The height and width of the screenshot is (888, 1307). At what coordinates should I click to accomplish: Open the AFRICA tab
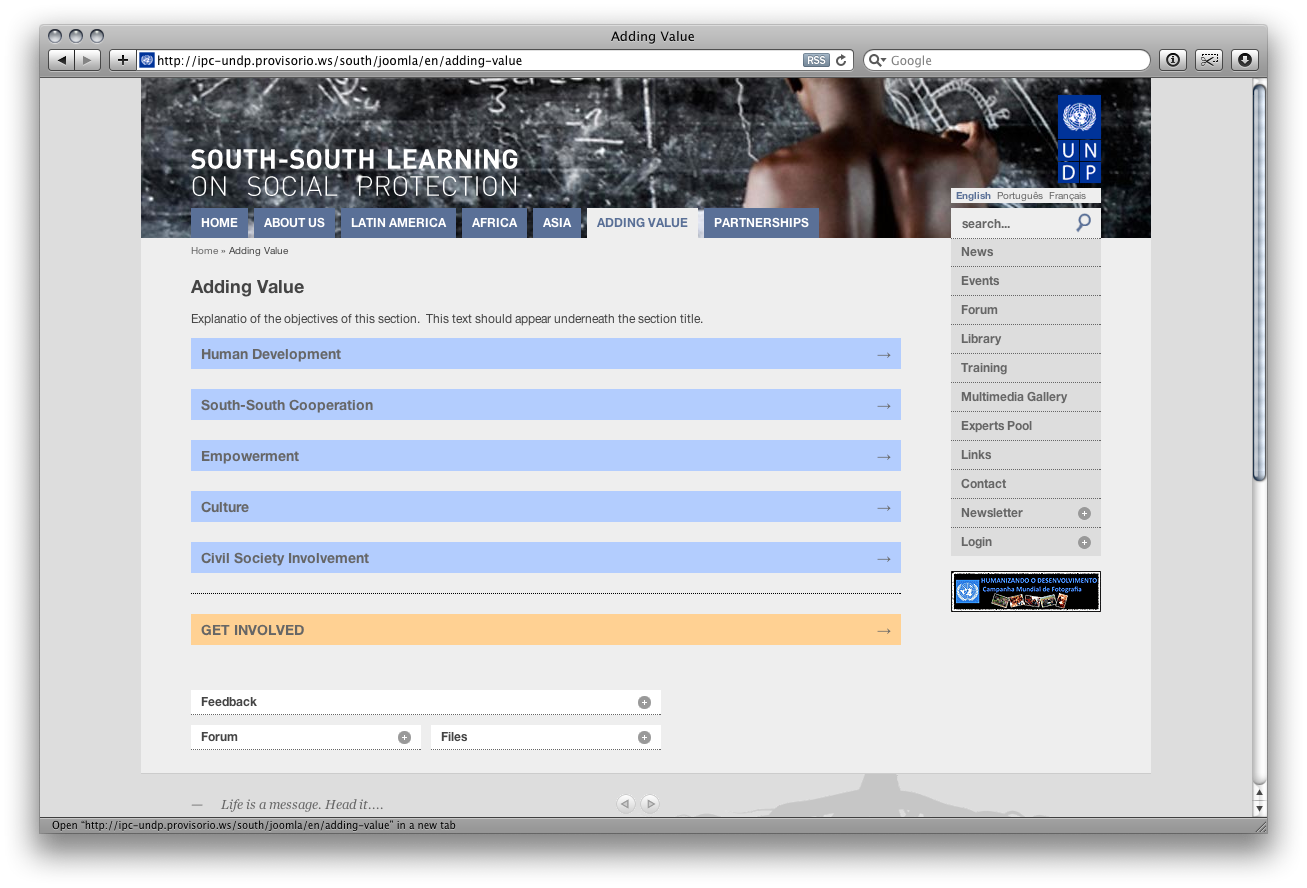point(494,223)
